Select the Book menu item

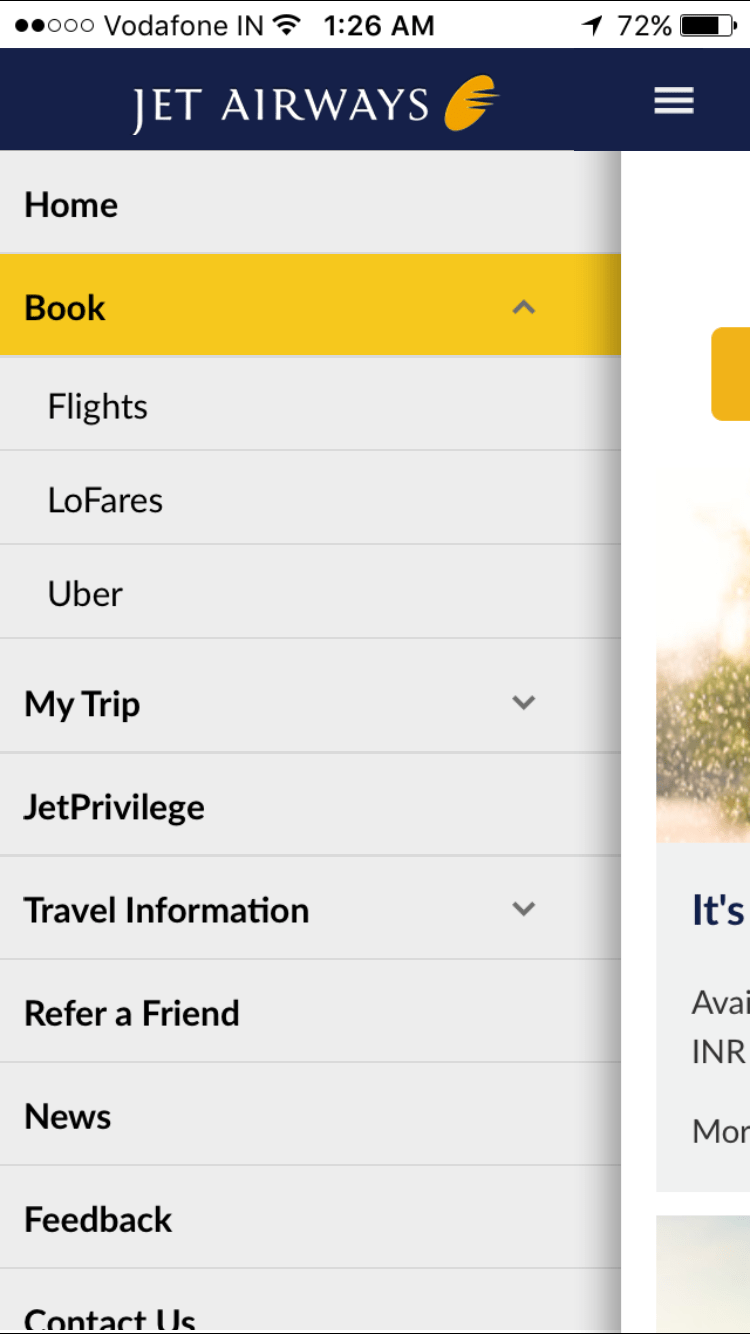tap(64, 307)
